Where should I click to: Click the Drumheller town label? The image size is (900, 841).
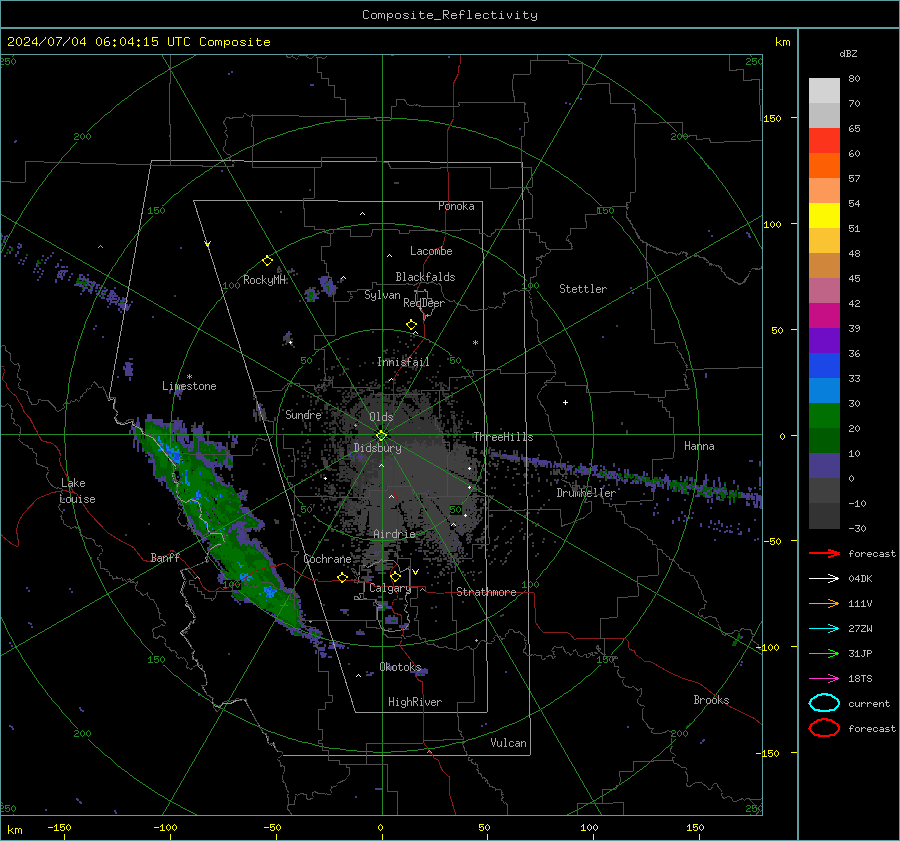586,493
